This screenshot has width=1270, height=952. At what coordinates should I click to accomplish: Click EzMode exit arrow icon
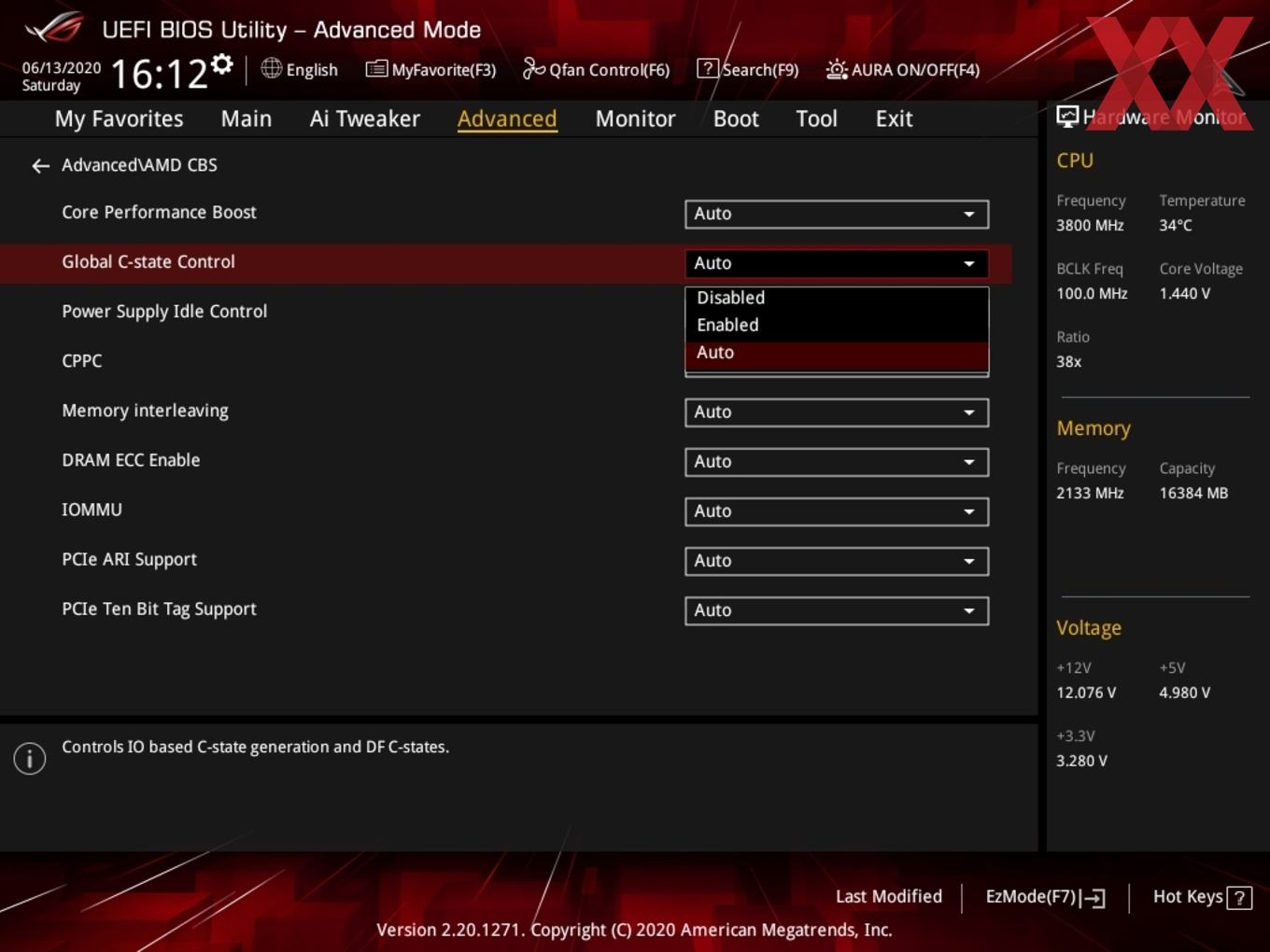point(1093,898)
